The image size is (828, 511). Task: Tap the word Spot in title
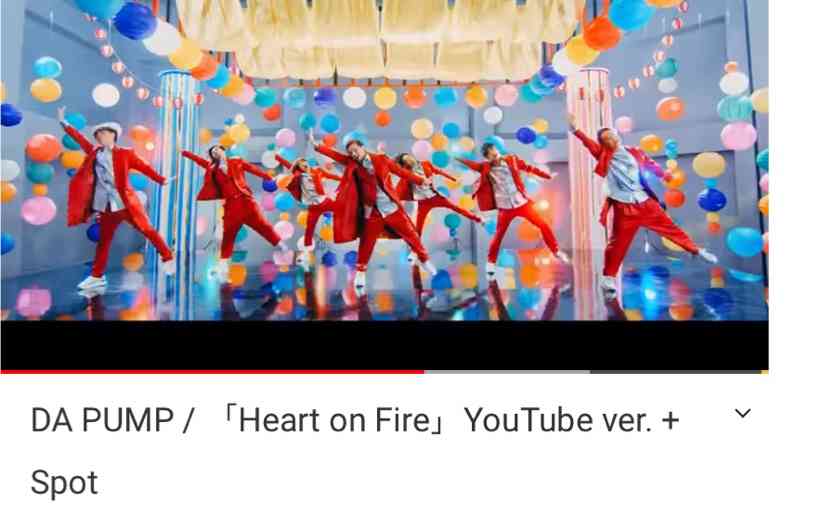[64, 482]
